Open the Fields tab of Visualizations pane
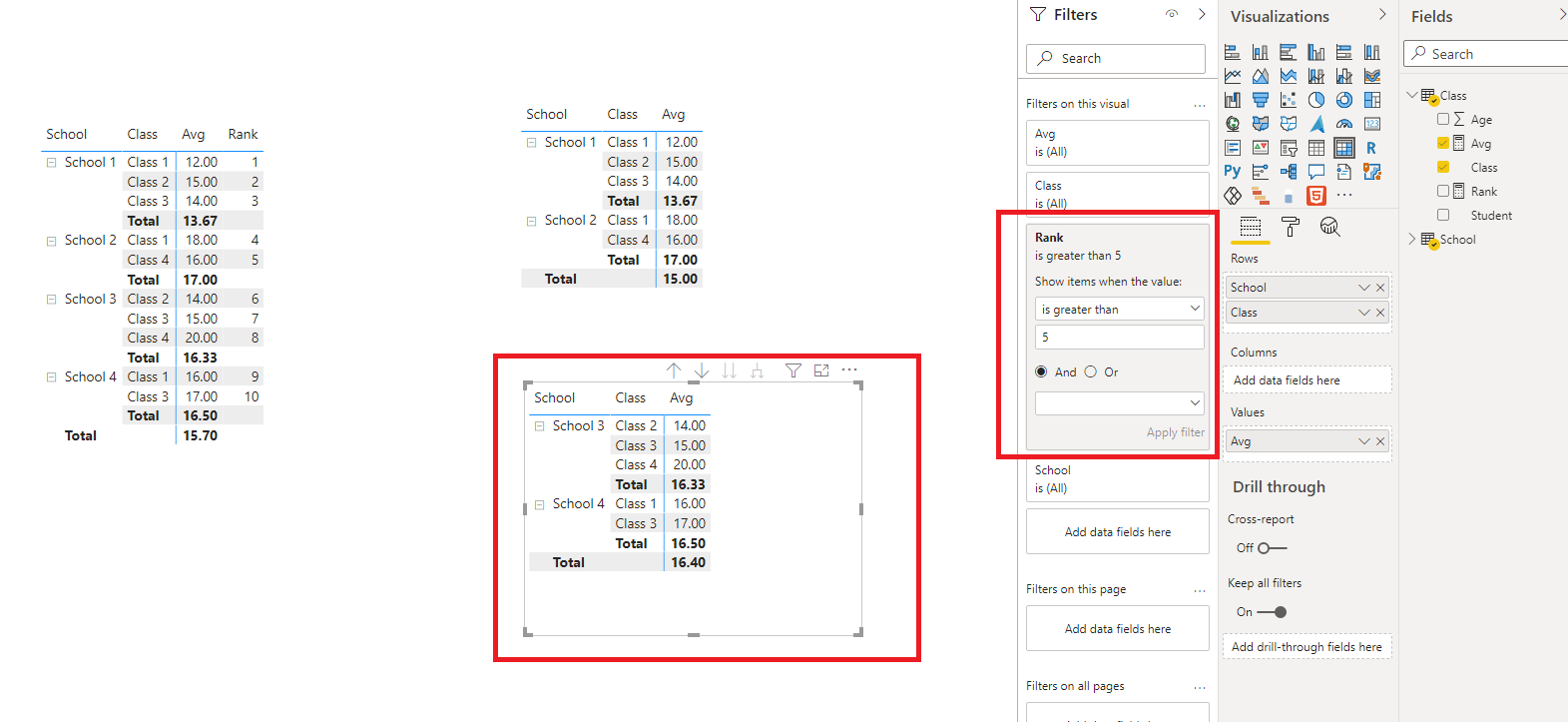Image resolution: width=1568 pixels, height=722 pixels. click(1251, 227)
